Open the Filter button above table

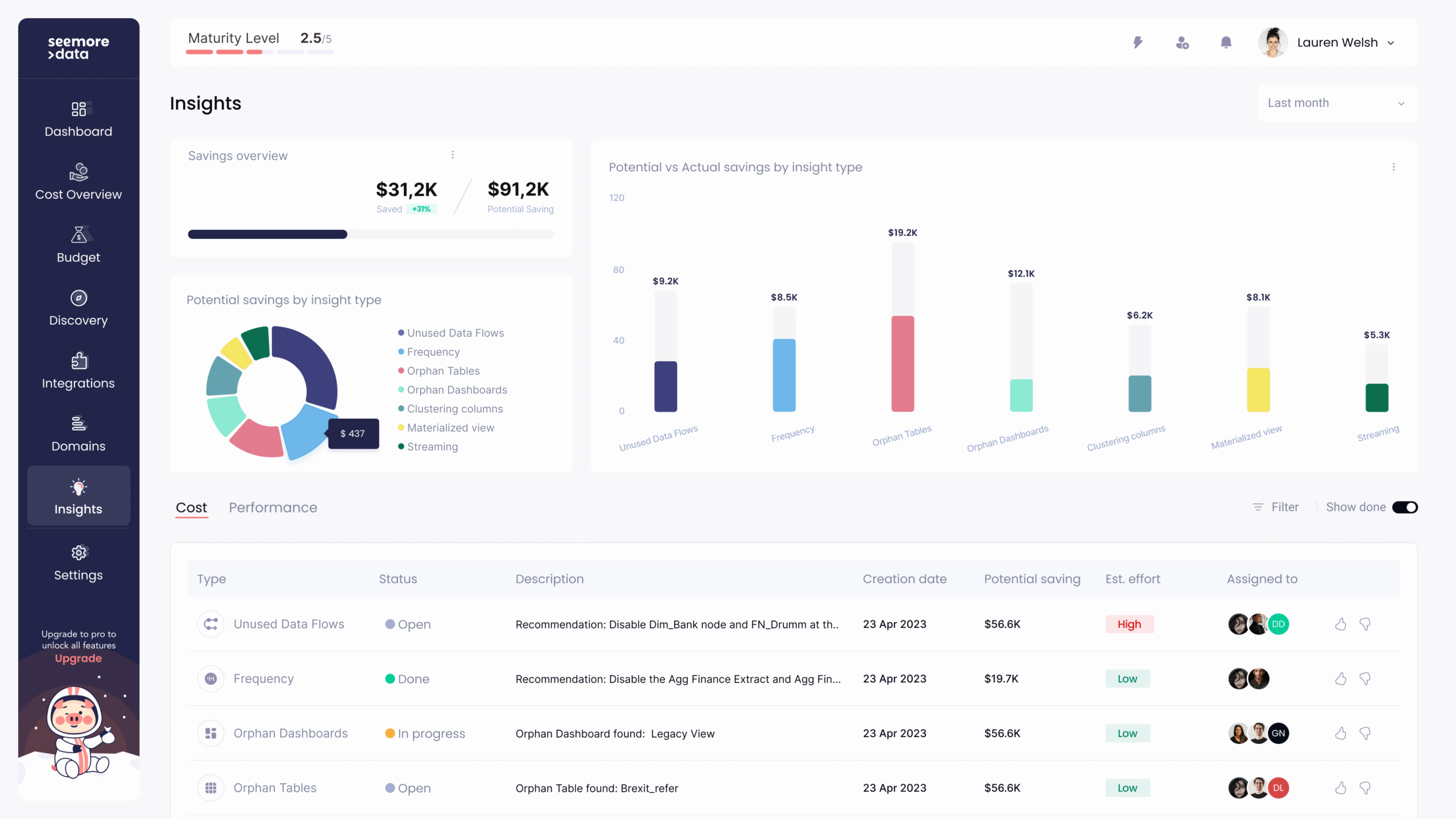pyautogui.click(x=1276, y=507)
